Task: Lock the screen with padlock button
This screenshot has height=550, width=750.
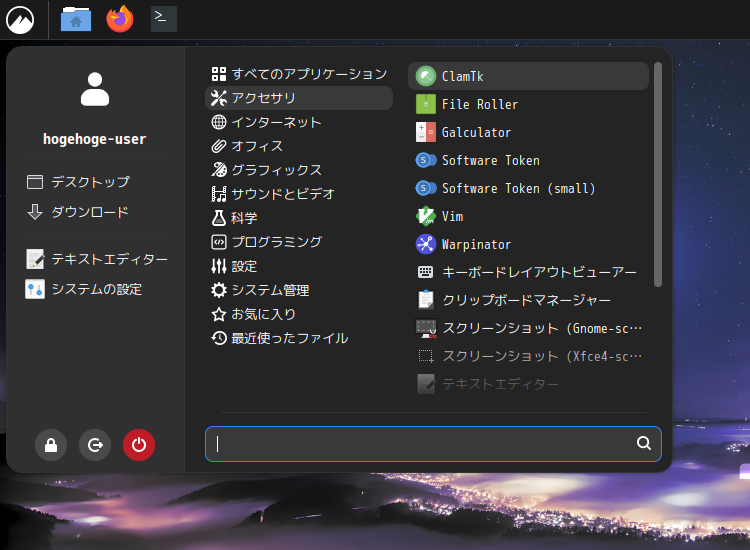Action: tap(51, 445)
